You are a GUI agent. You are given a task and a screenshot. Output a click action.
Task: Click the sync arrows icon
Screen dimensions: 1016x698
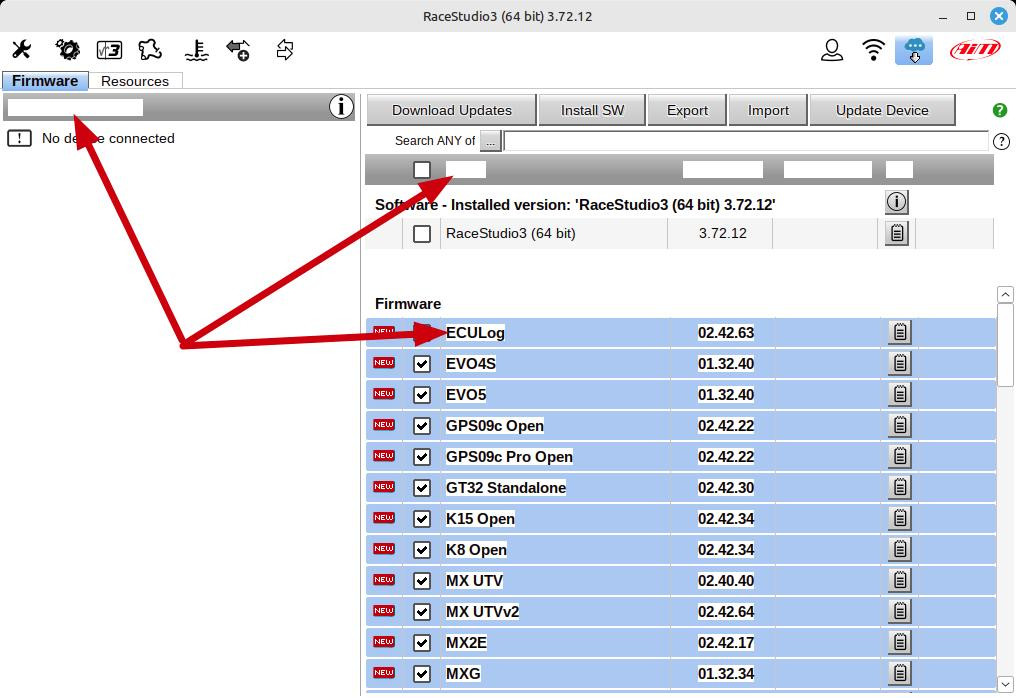click(285, 50)
